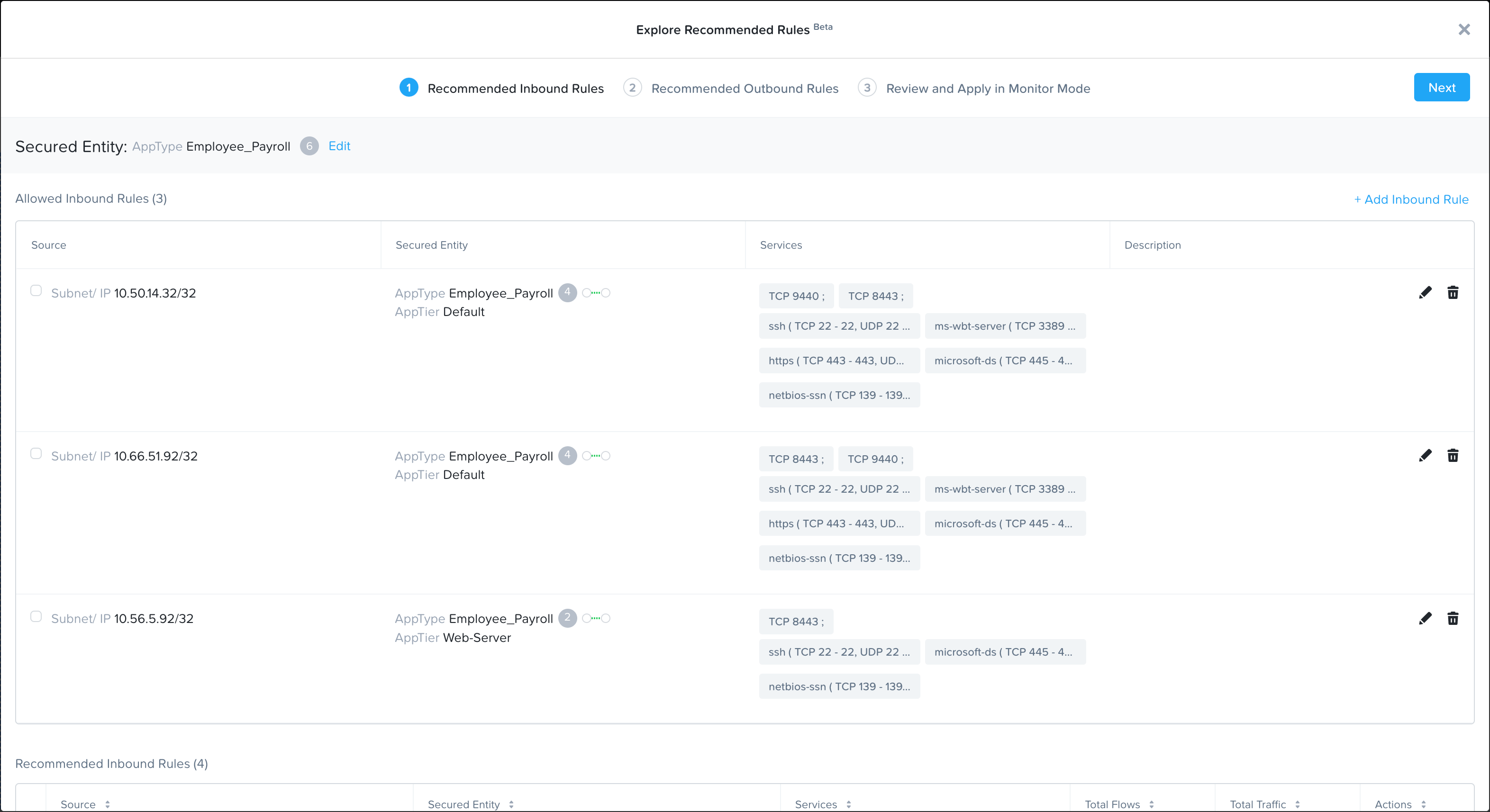The image size is (1490, 812).
Task: Close the Explore Recommended Rules dialog
Action: point(1464,29)
